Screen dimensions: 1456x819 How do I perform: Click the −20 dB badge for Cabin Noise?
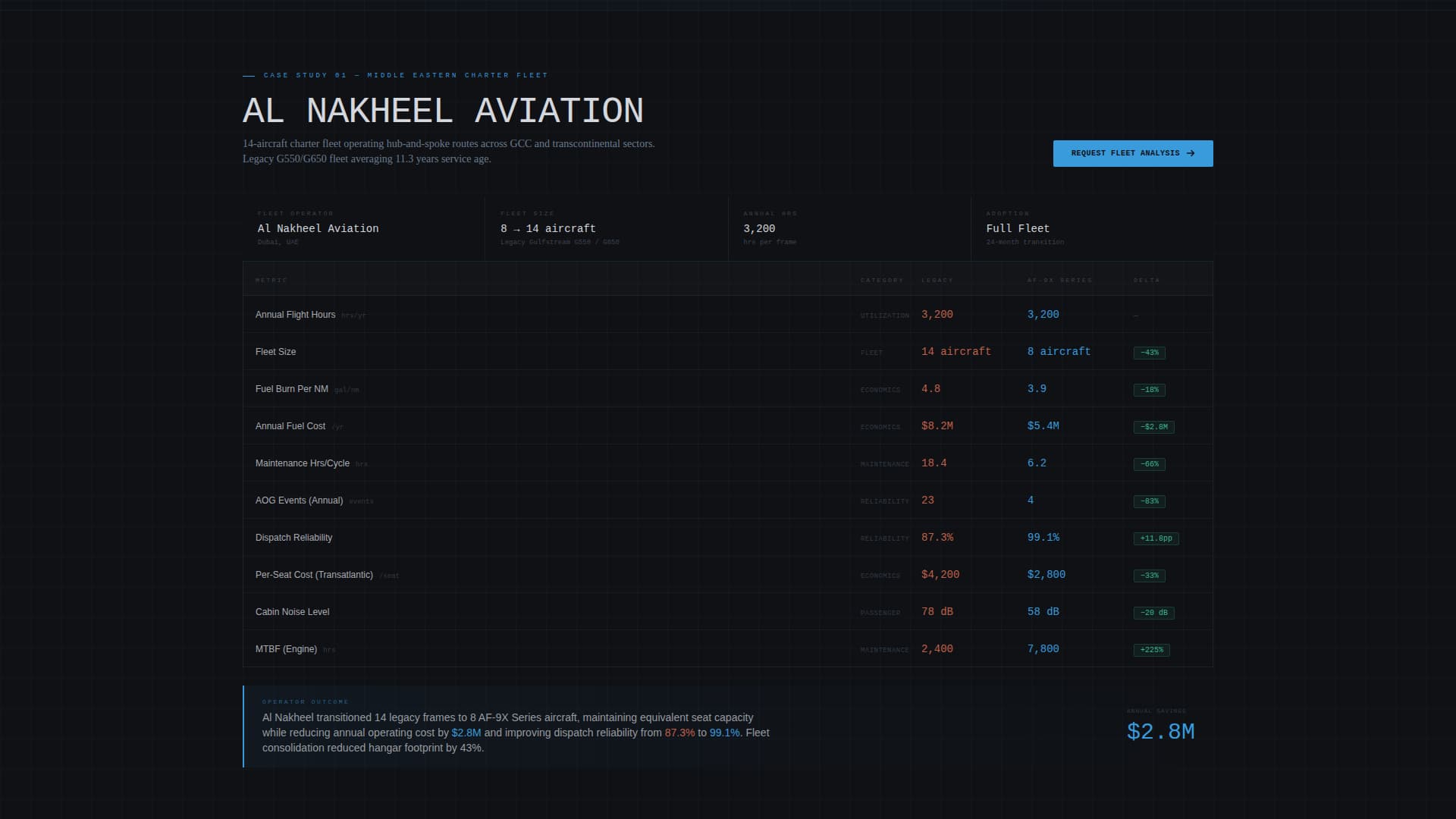click(1153, 612)
